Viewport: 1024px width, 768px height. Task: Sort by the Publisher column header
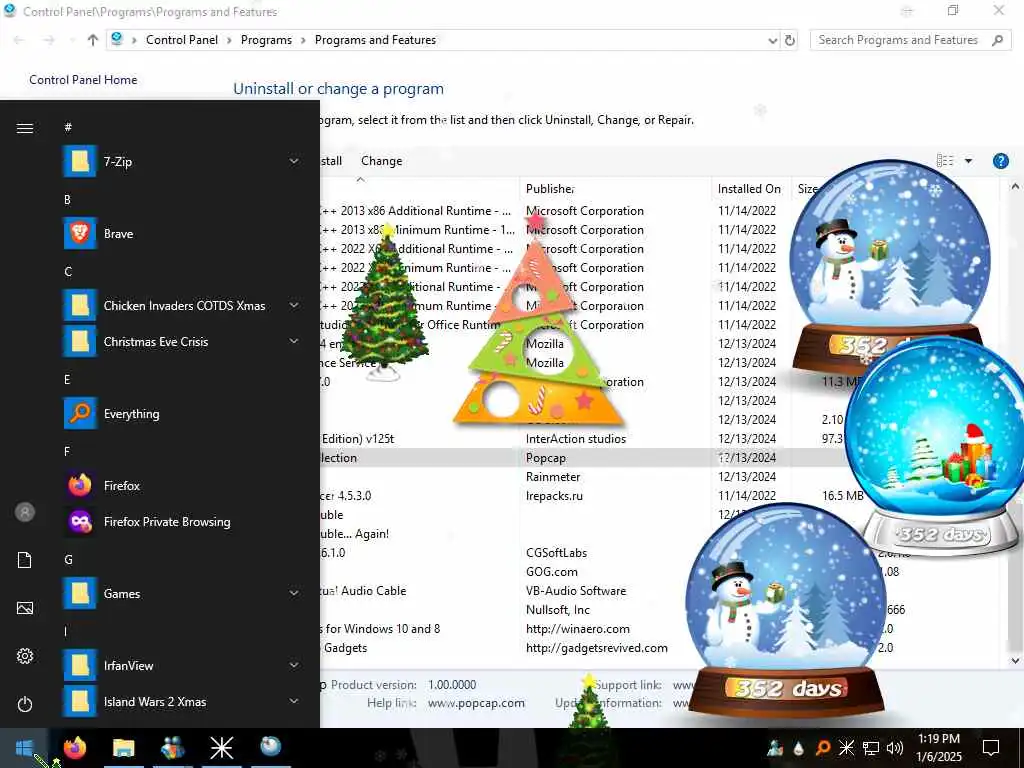point(615,189)
